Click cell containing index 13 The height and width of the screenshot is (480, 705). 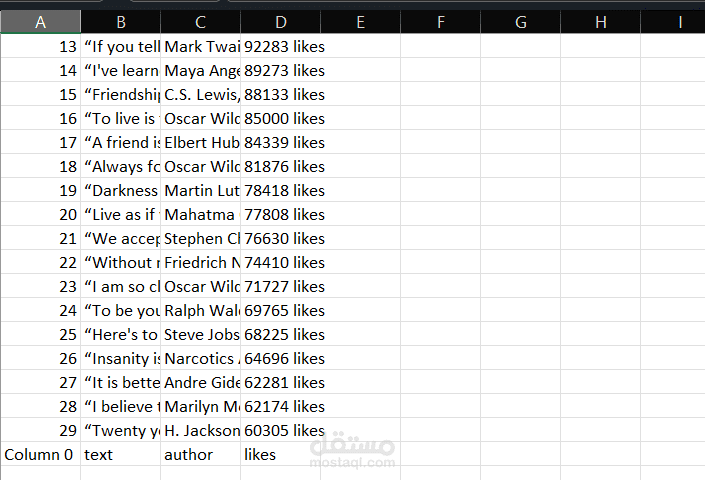pyautogui.click(x=40, y=46)
